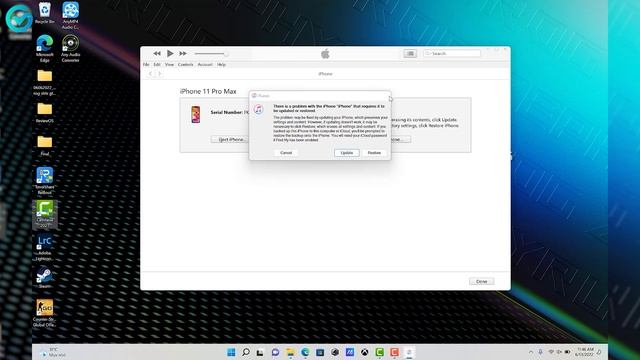This screenshot has height=360, width=640.
Task: Click the iTunes icon on the taskbar
Action: 409,352
